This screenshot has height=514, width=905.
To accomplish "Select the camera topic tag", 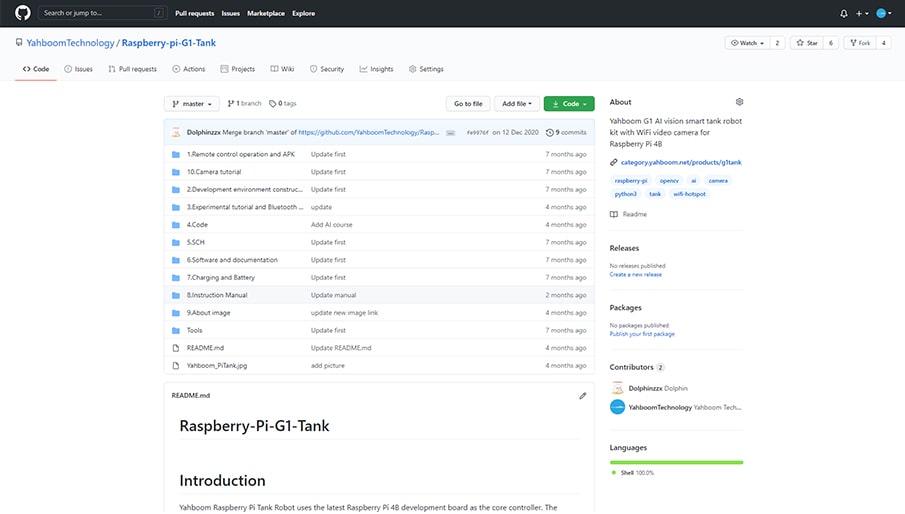I will (718, 181).
